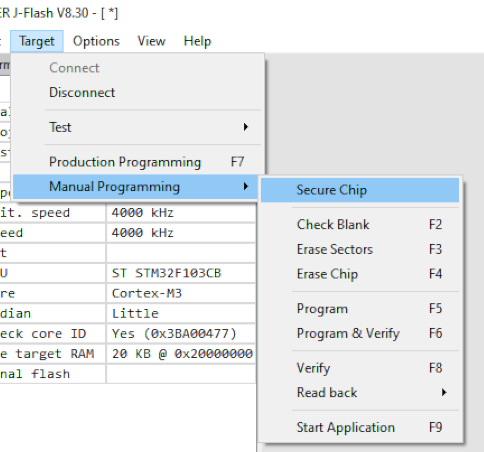Click the Yes (0x3BA00477) cell
The height and width of the screenshot is (452, 484).
181,334
